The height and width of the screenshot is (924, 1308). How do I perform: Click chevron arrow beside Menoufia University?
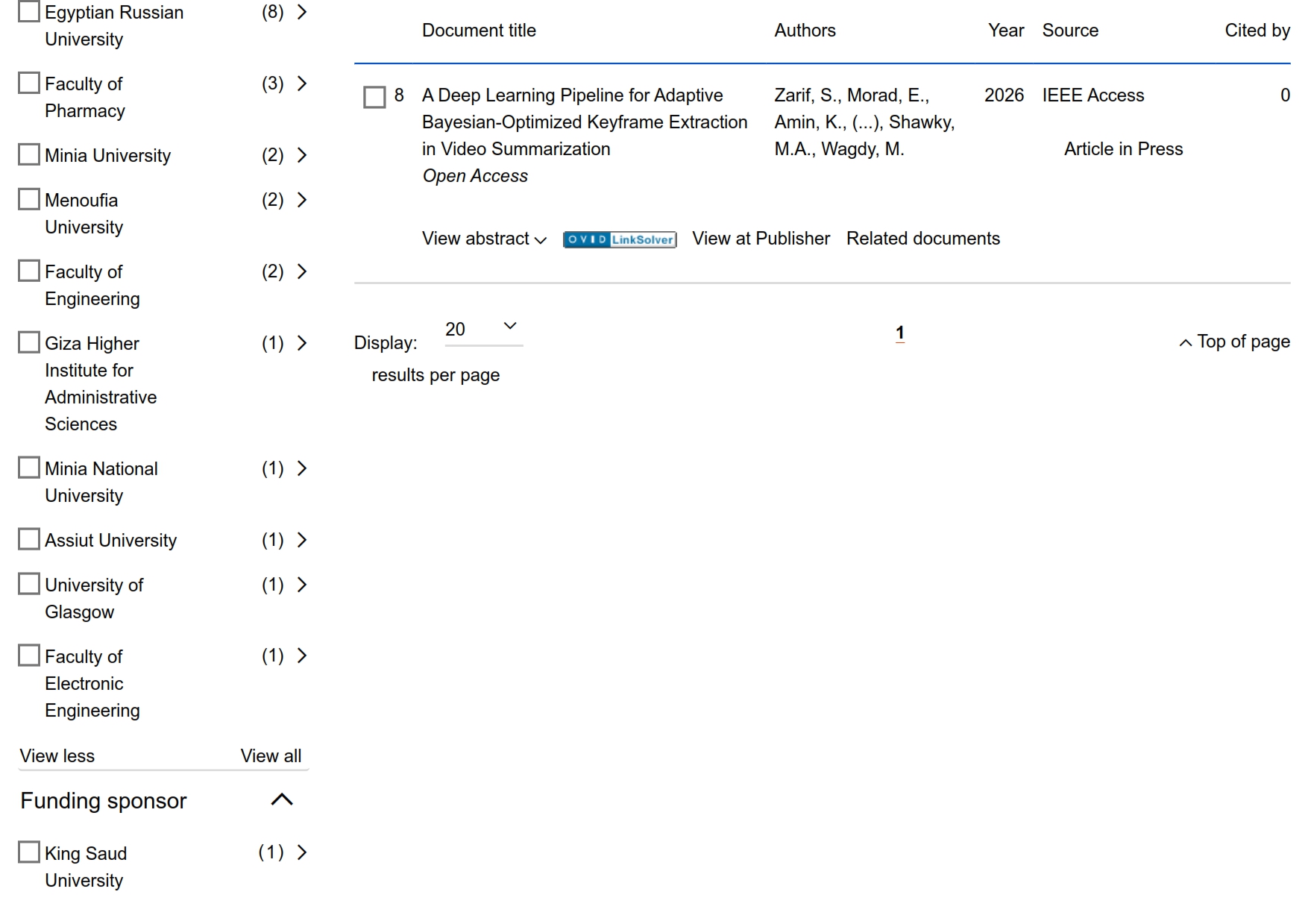tap(302, 200)
